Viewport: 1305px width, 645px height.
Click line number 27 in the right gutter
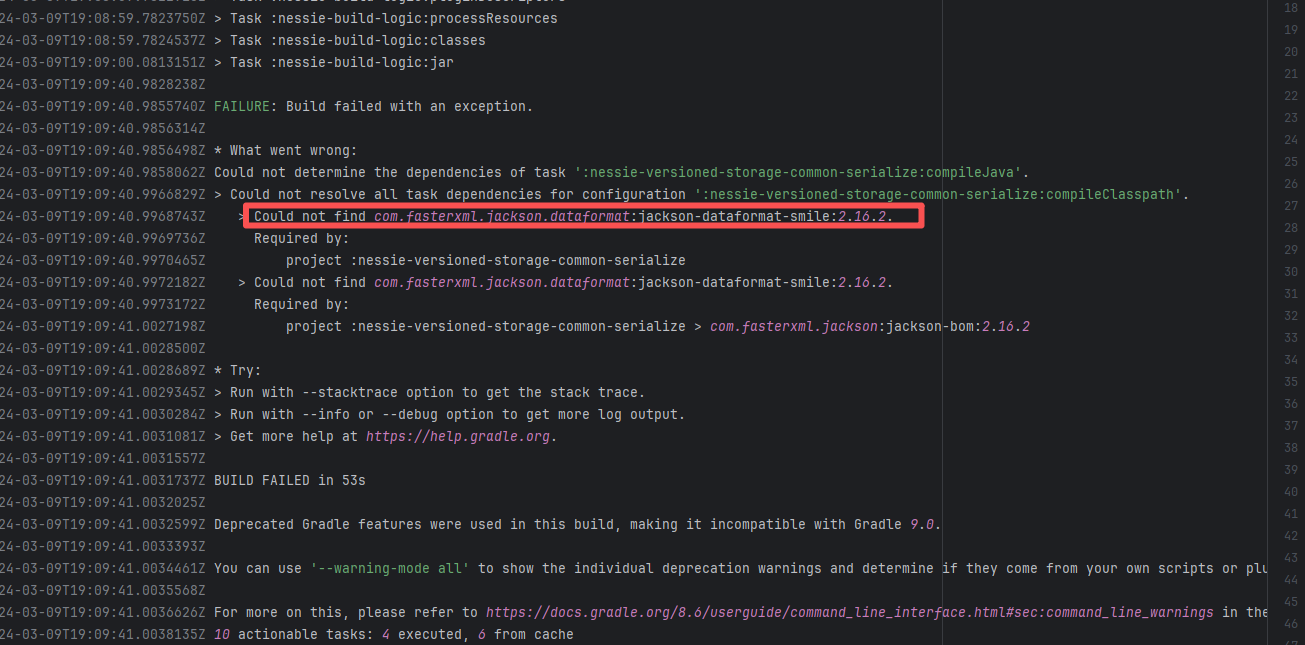tap(1289, 205)
